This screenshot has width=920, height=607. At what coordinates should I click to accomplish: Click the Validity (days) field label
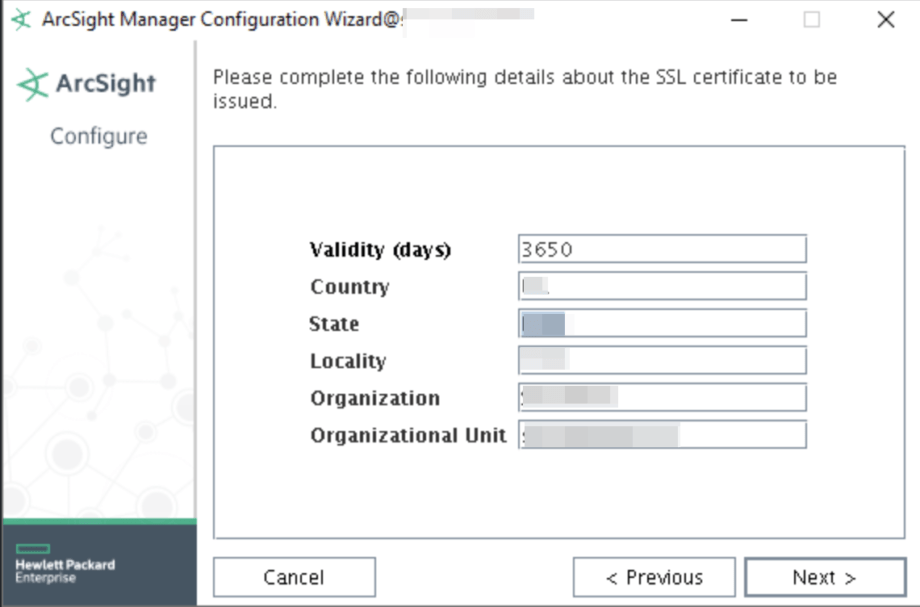tap(378, 249)
